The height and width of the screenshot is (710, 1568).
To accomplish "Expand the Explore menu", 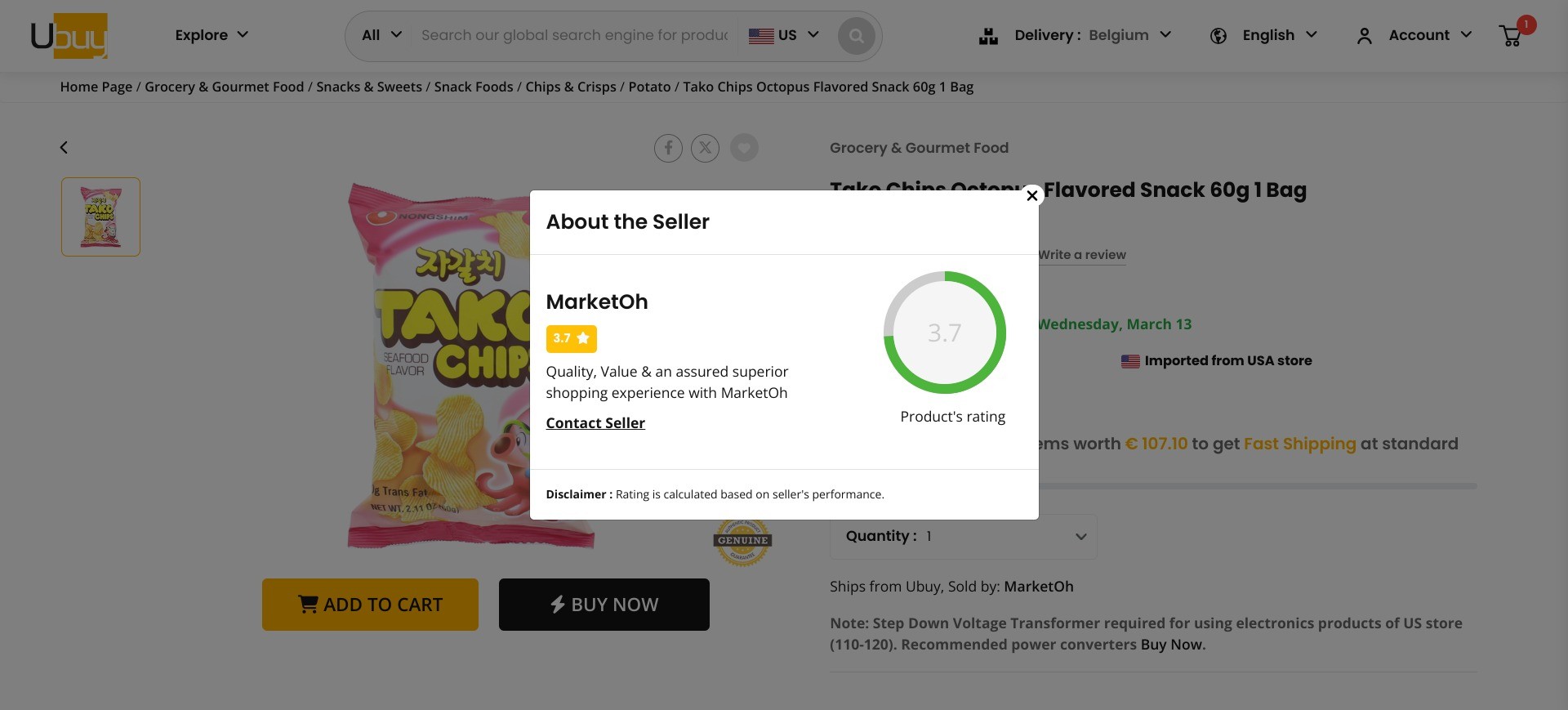I will pos(212,35).
